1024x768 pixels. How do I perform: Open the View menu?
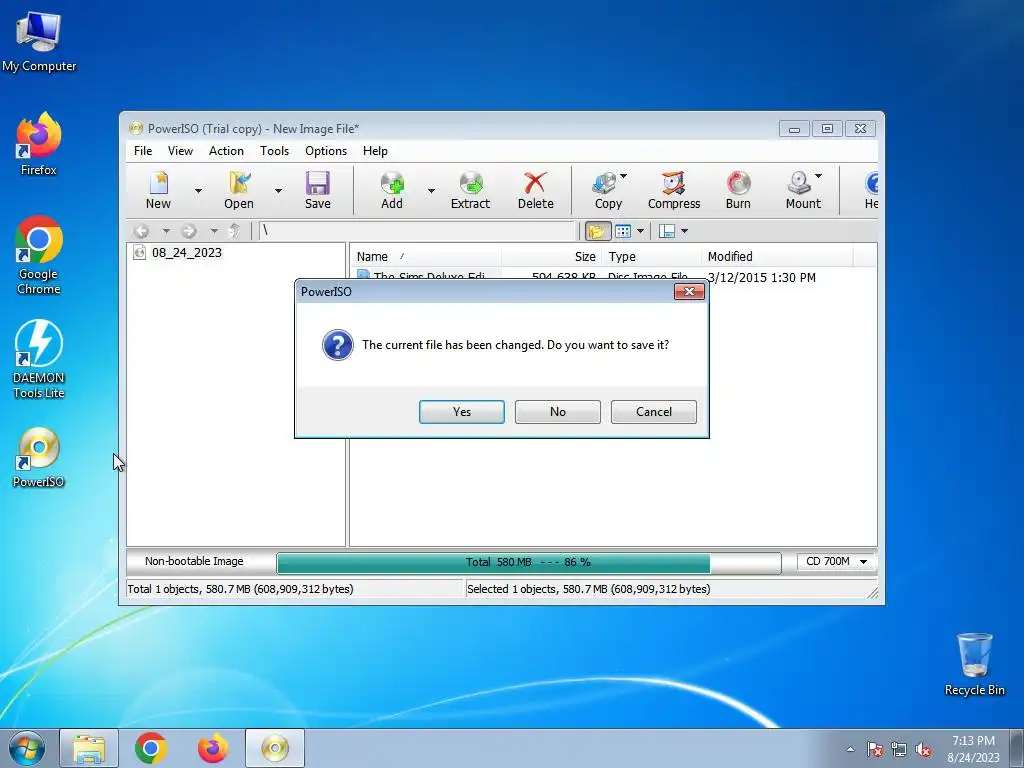coord(180,151)
